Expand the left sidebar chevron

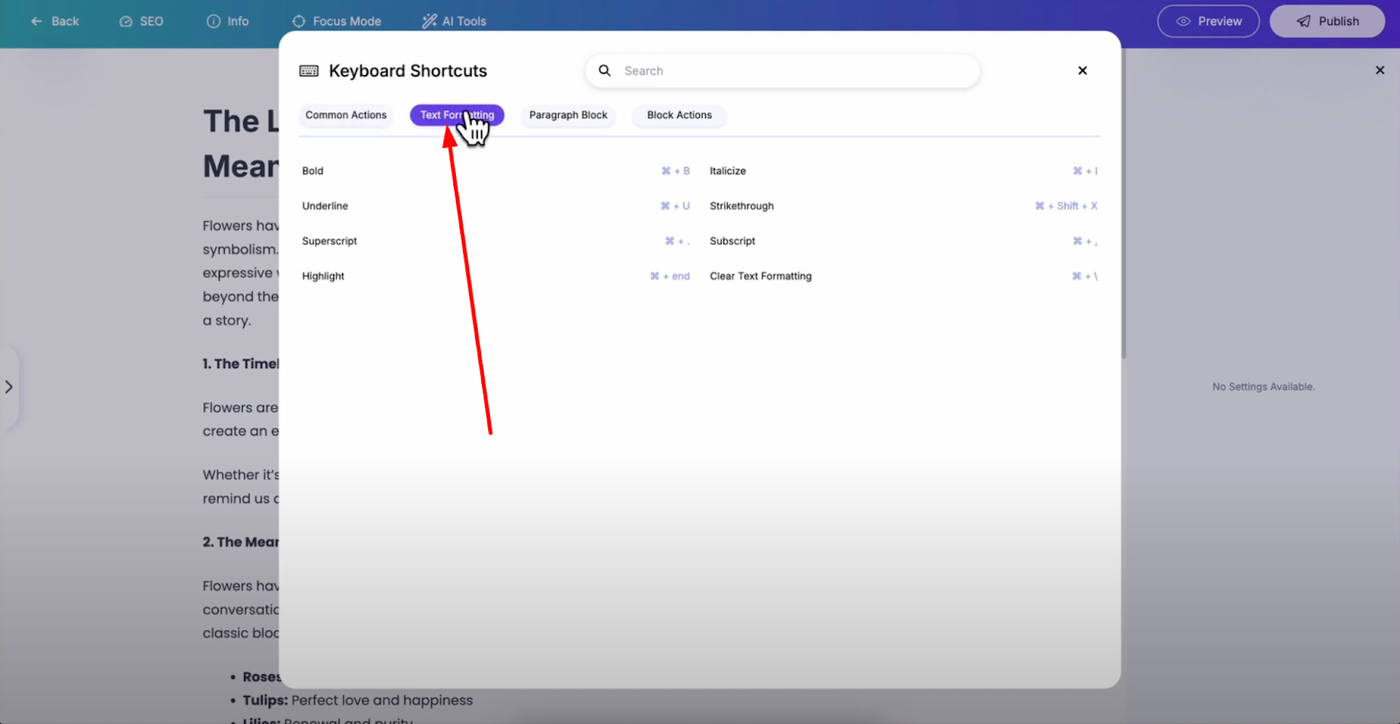(x=9, y=387)
